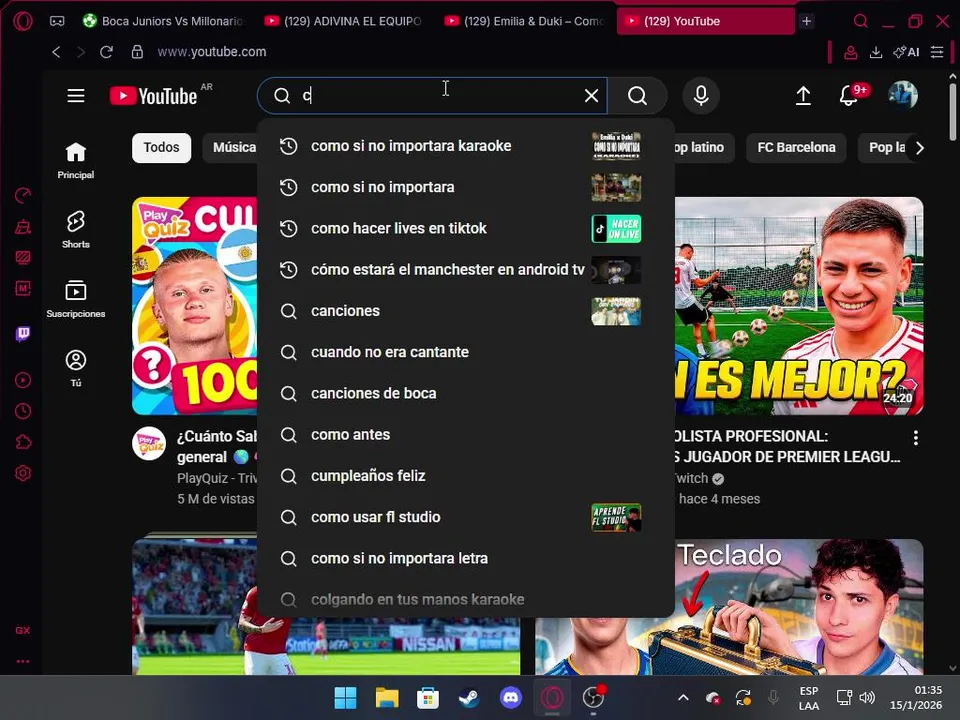
Task: Open the account avatar menu
Action: tap(902, 96)
